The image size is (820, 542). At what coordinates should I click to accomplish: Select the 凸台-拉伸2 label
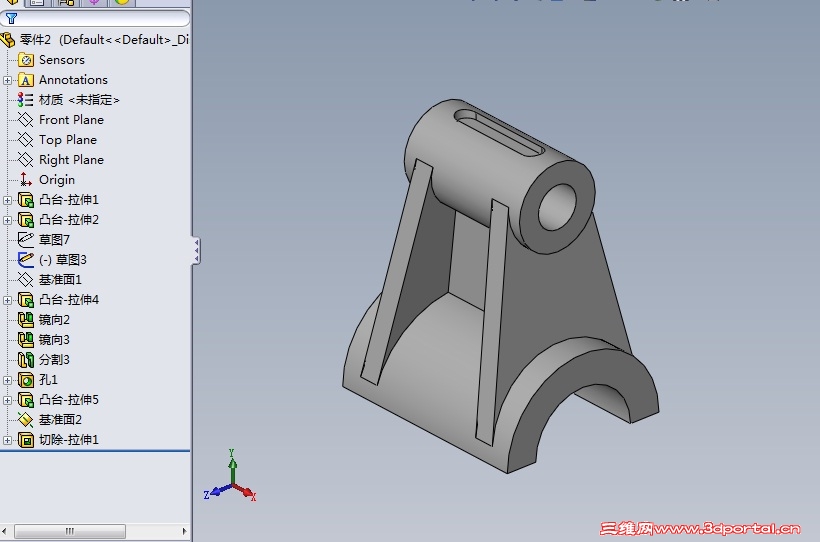(x=69, y=220)
